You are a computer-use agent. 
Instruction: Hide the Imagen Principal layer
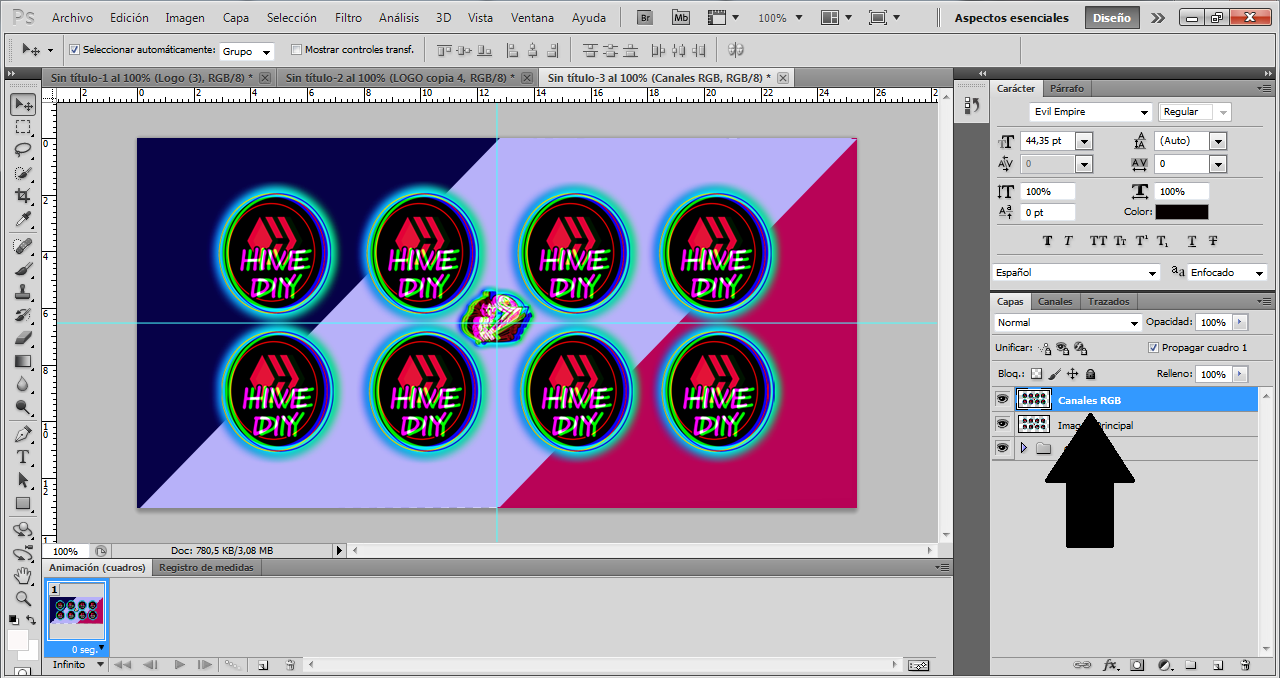[x=1002, y=424]
